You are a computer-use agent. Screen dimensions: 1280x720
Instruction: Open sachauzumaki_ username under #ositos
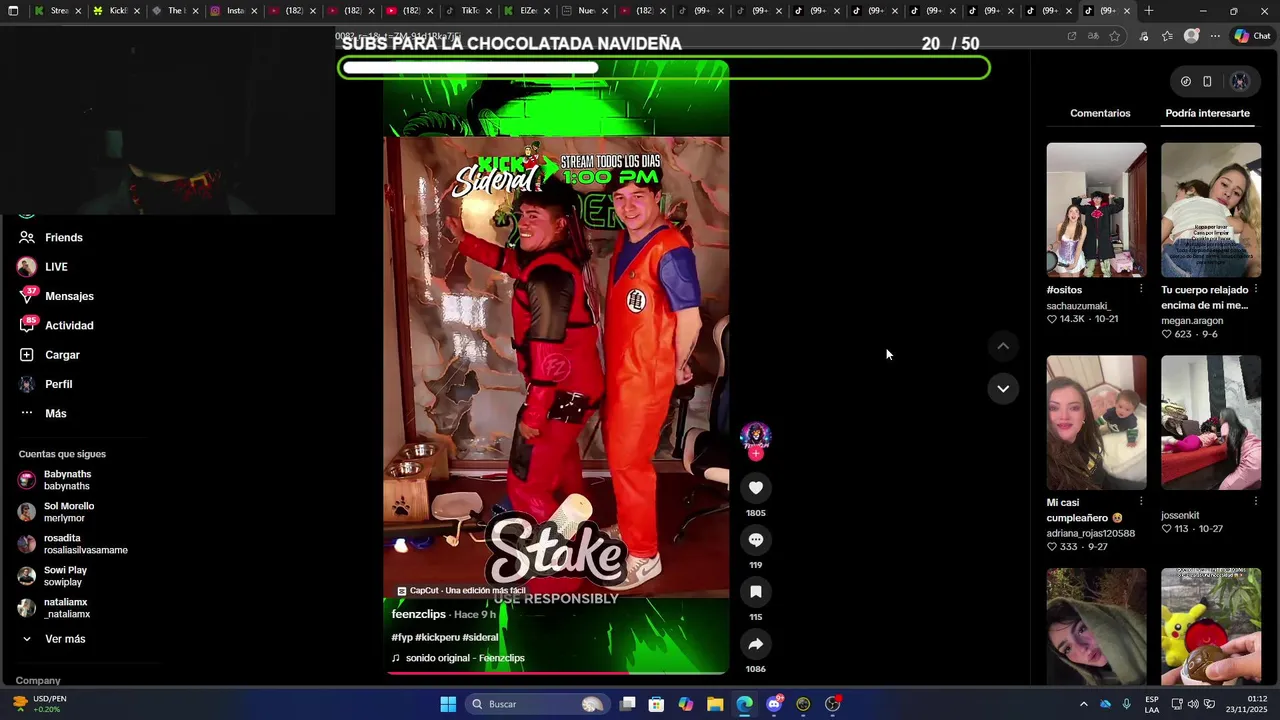coord(1078,306)
